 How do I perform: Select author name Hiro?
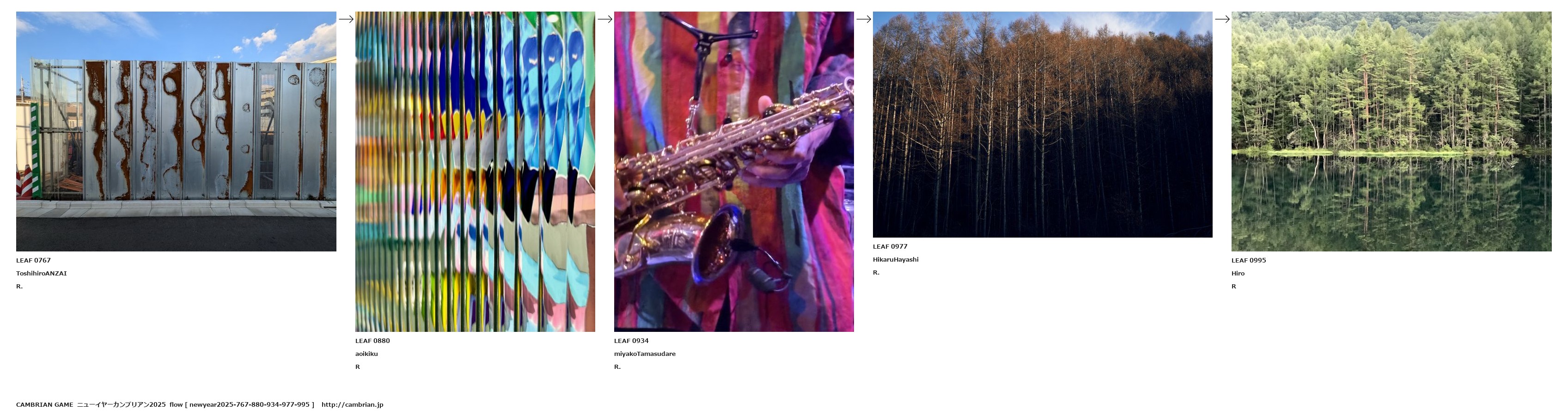[x=1238, y=274]
